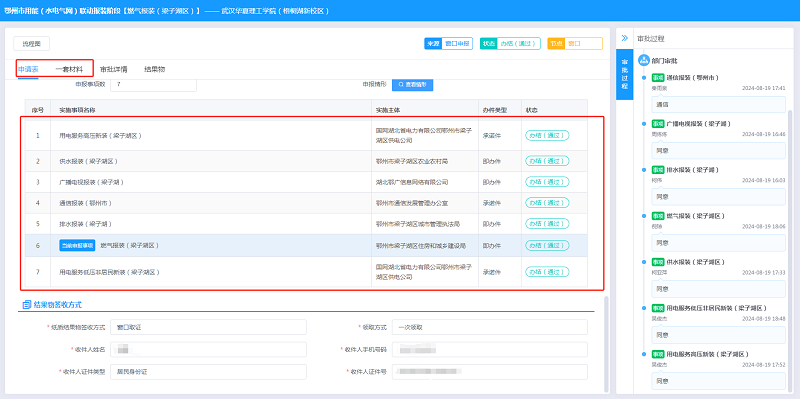
Task: Select table row 排水报装（梁子湖）
Action: [306, 224]
